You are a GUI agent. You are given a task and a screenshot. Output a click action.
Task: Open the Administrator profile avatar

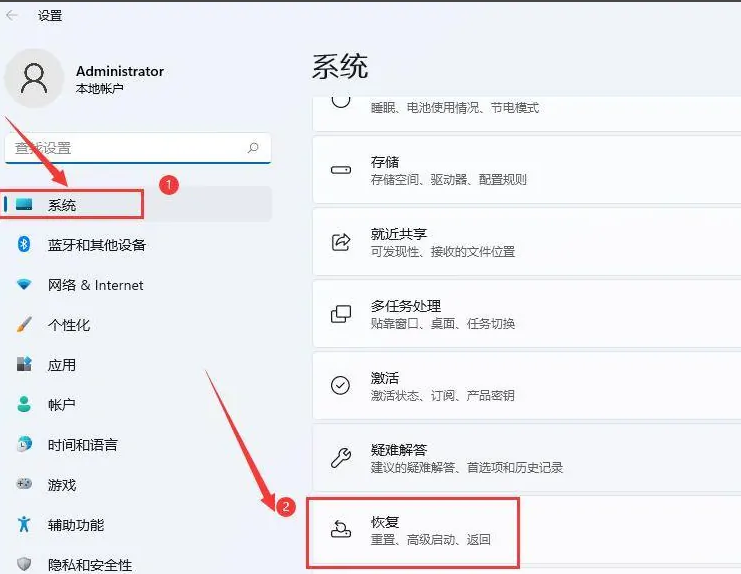click(x=34, y=78)
